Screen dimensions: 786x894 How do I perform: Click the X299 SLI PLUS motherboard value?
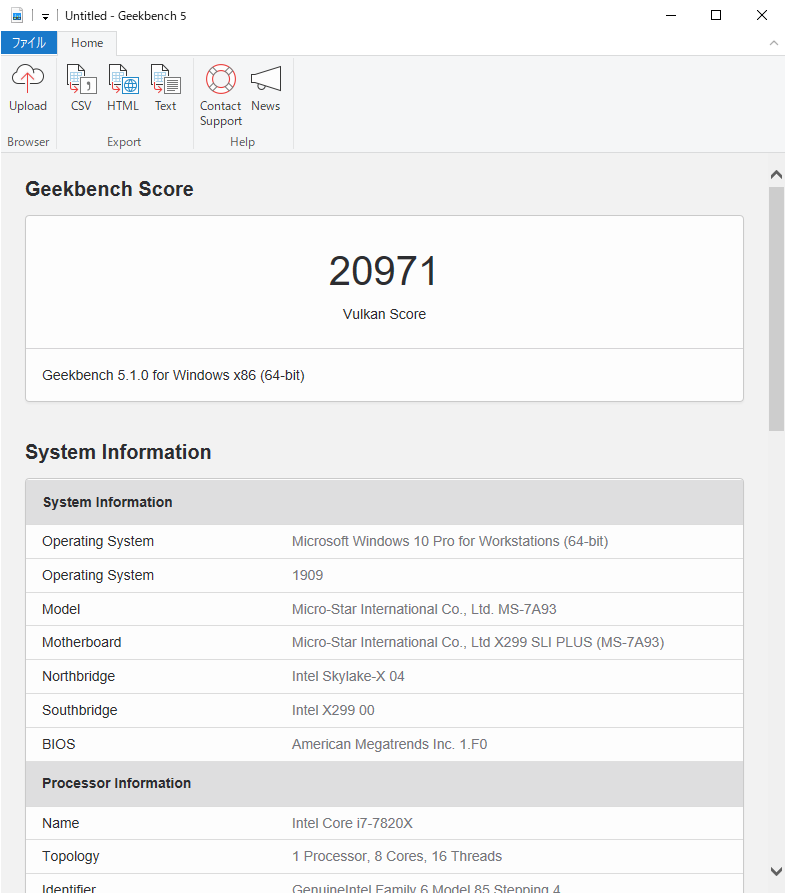pyautogui.click(x=478, y=642)
